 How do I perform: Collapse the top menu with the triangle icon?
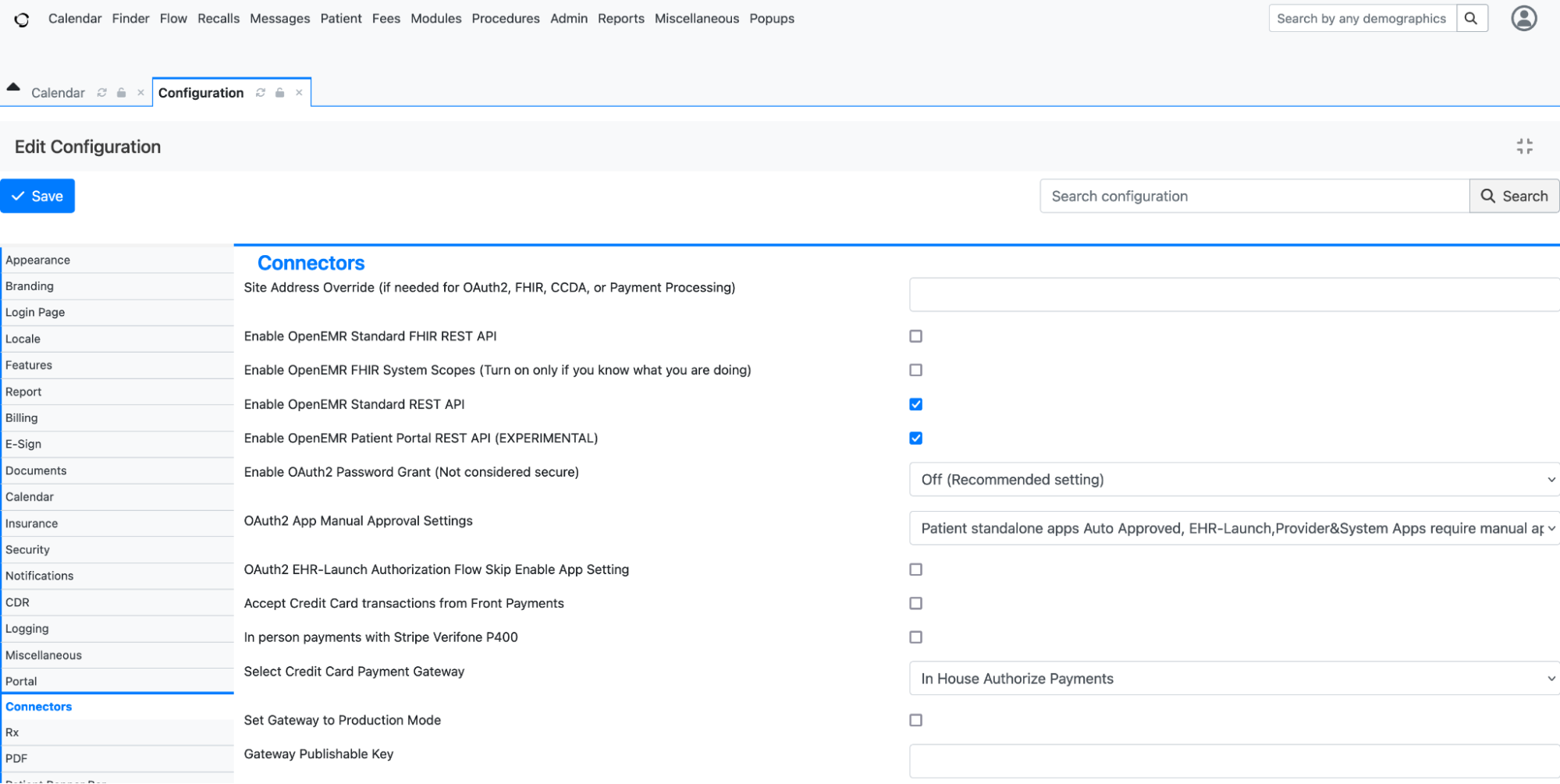click(13, 87)
